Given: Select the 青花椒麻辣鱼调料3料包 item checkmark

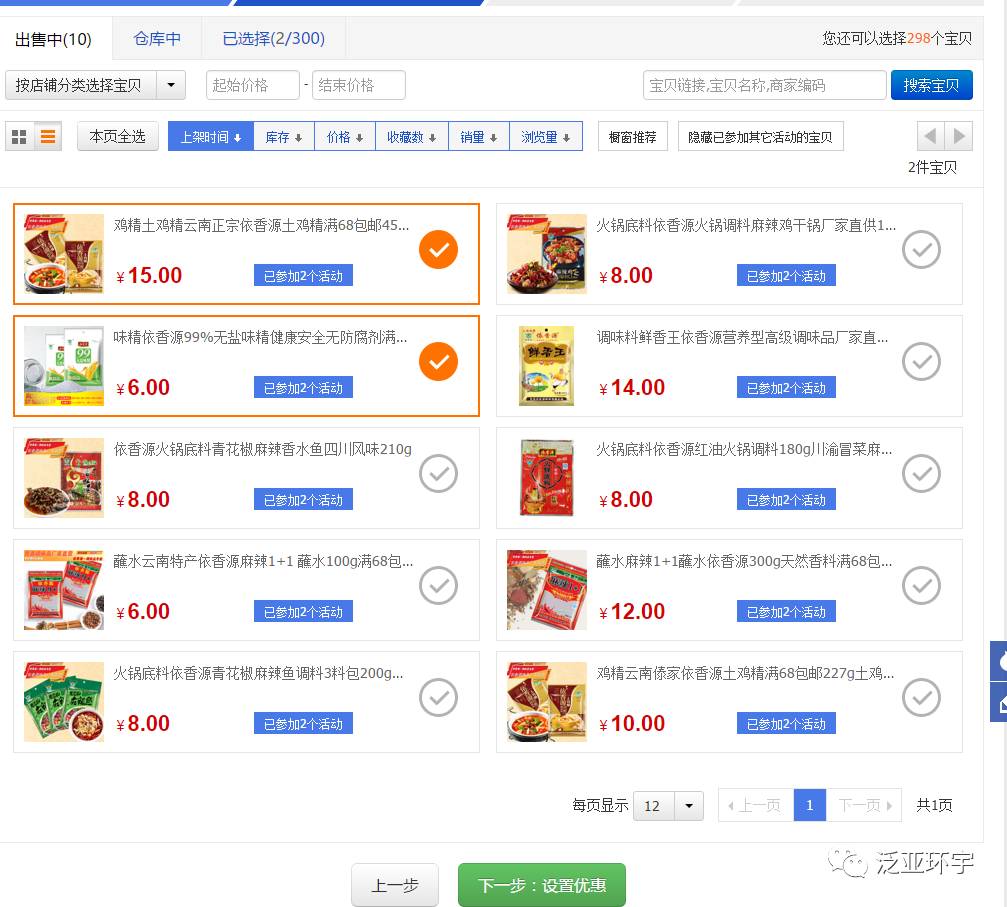Looking at the screenshot, I should tap(439, 697).
